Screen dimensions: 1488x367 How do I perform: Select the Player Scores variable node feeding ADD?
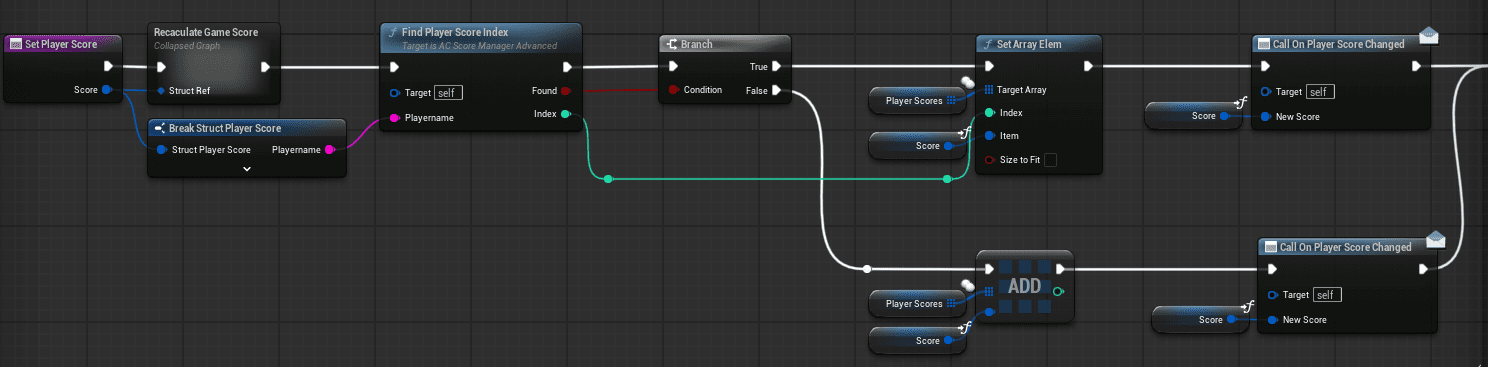[x=917, y=303]
